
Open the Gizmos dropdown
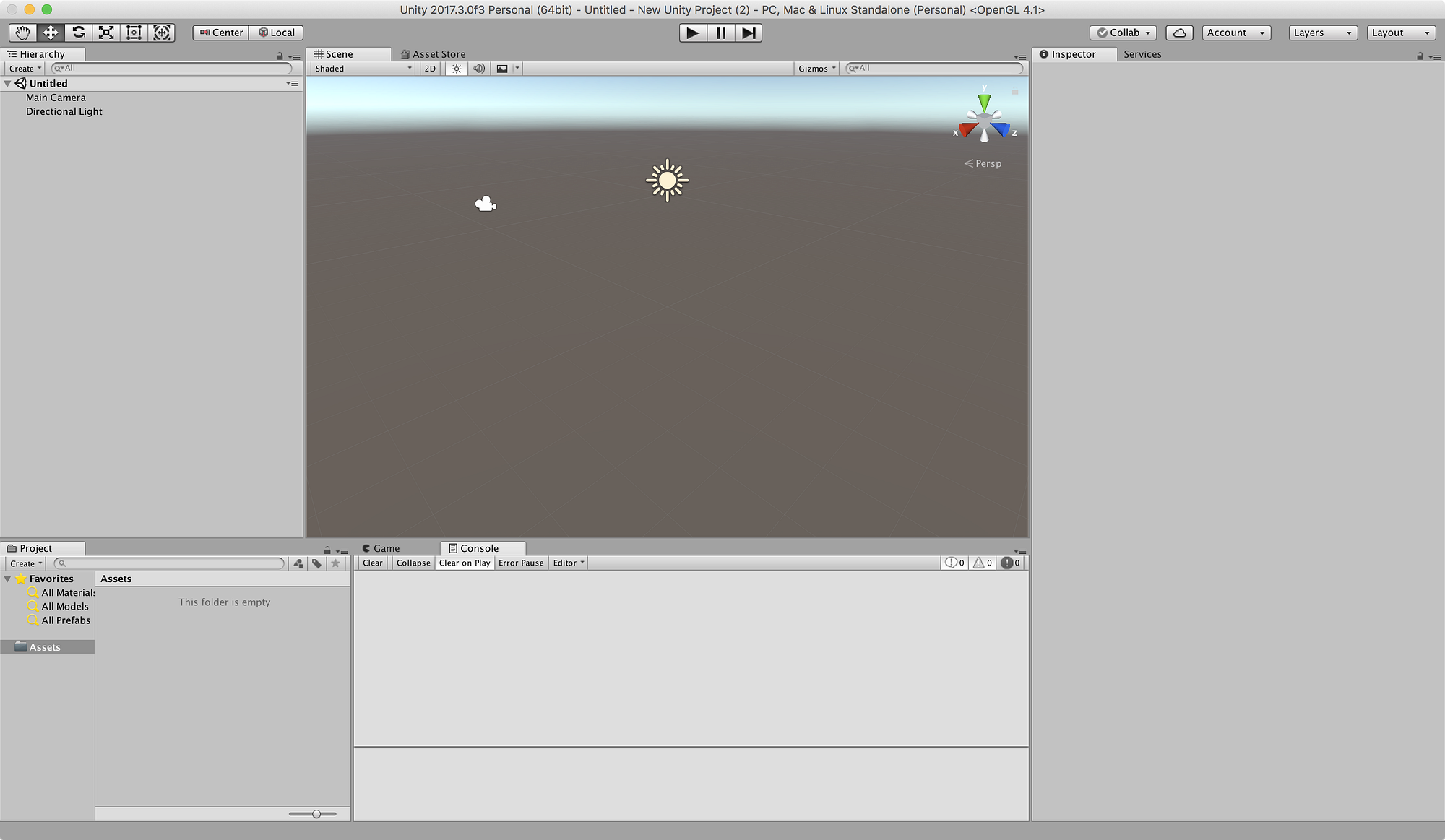pos(816,69)
